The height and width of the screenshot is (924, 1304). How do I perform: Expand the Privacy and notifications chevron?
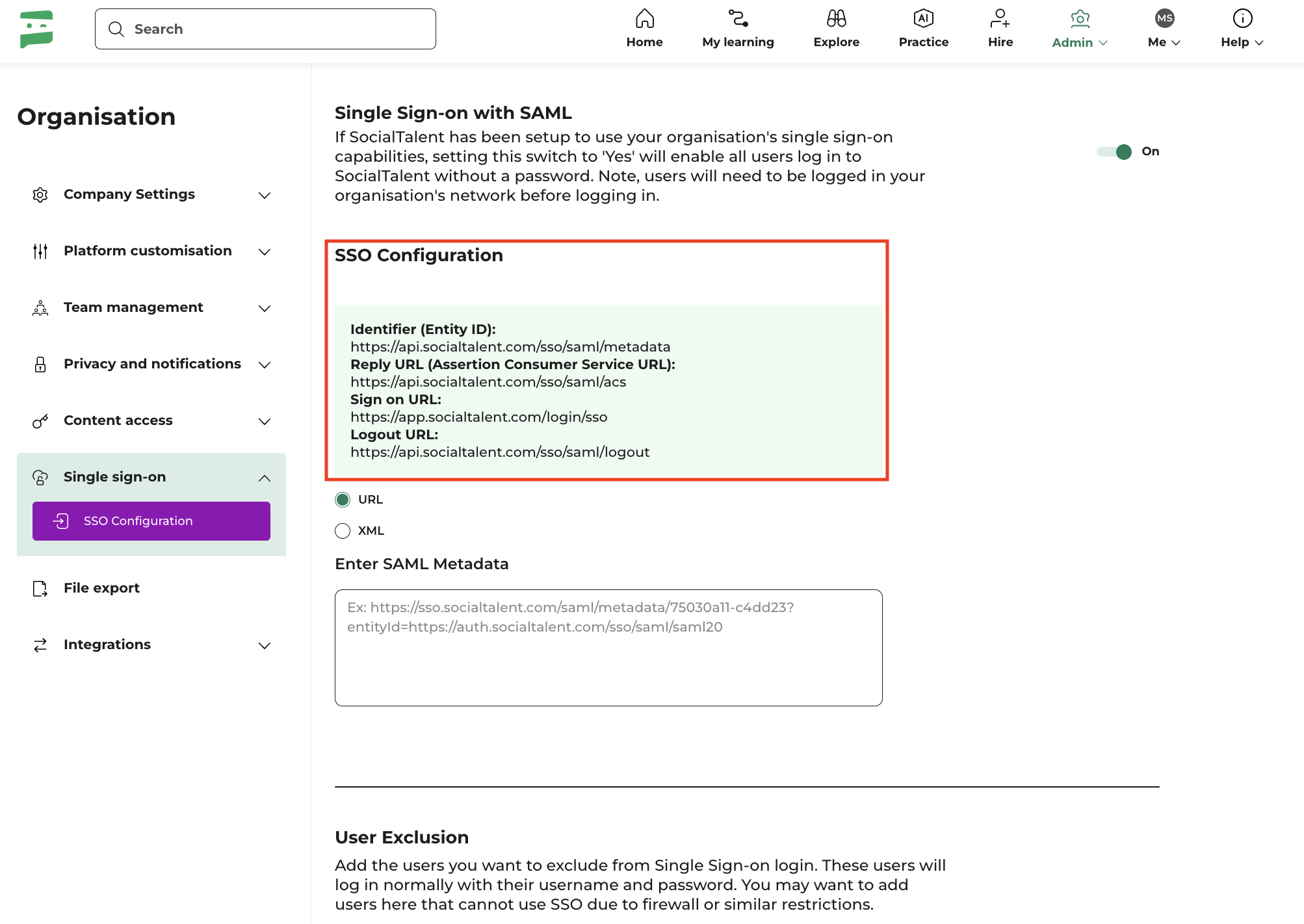[x=265, y=365]
